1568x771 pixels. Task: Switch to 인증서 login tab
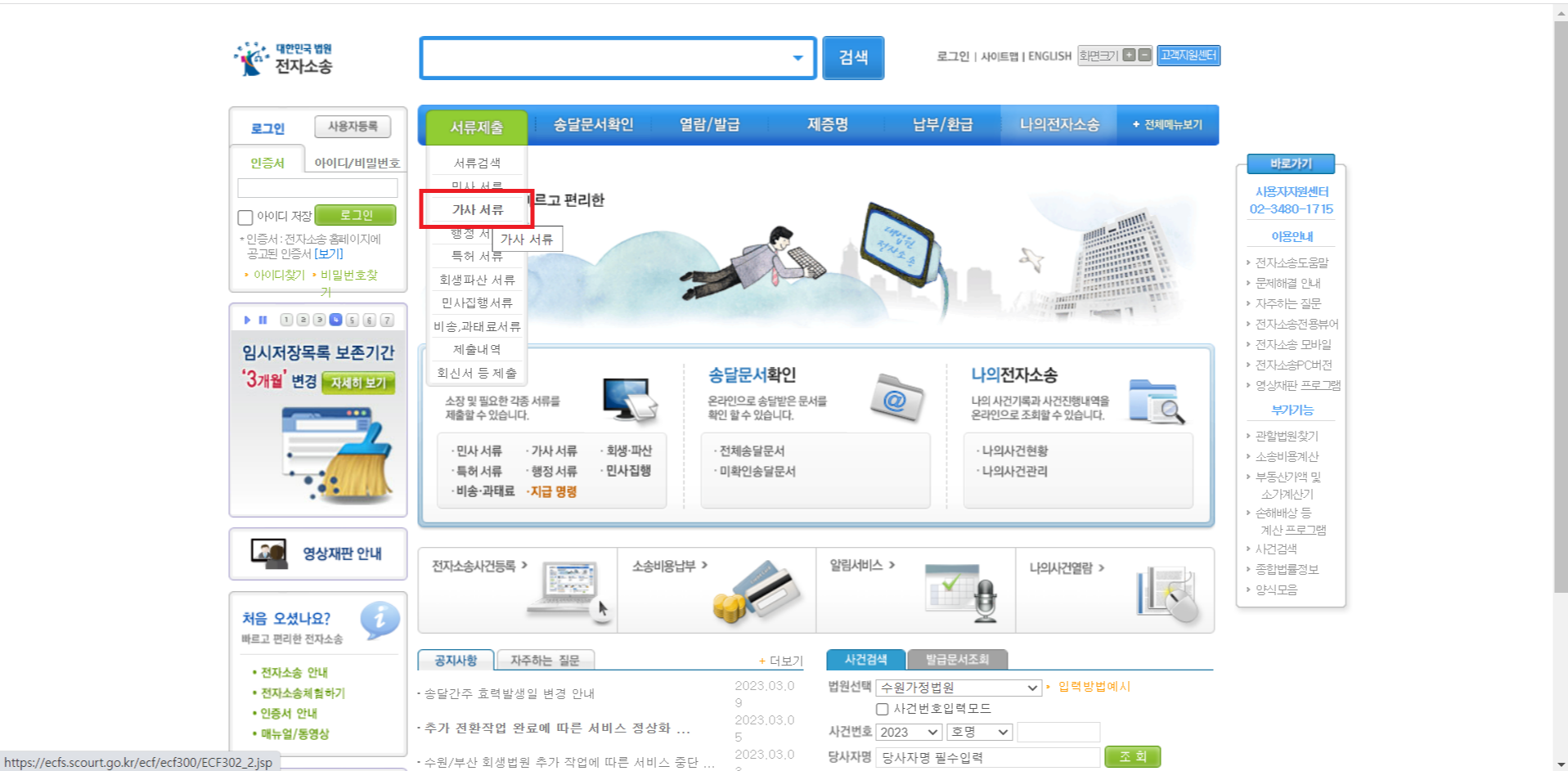(x=267, y=163)
